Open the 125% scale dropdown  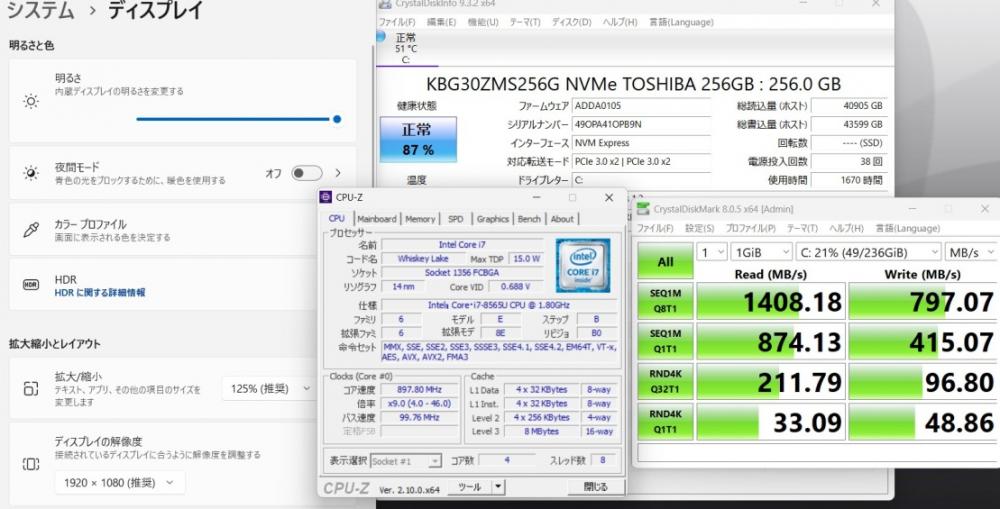coord(268,388)
